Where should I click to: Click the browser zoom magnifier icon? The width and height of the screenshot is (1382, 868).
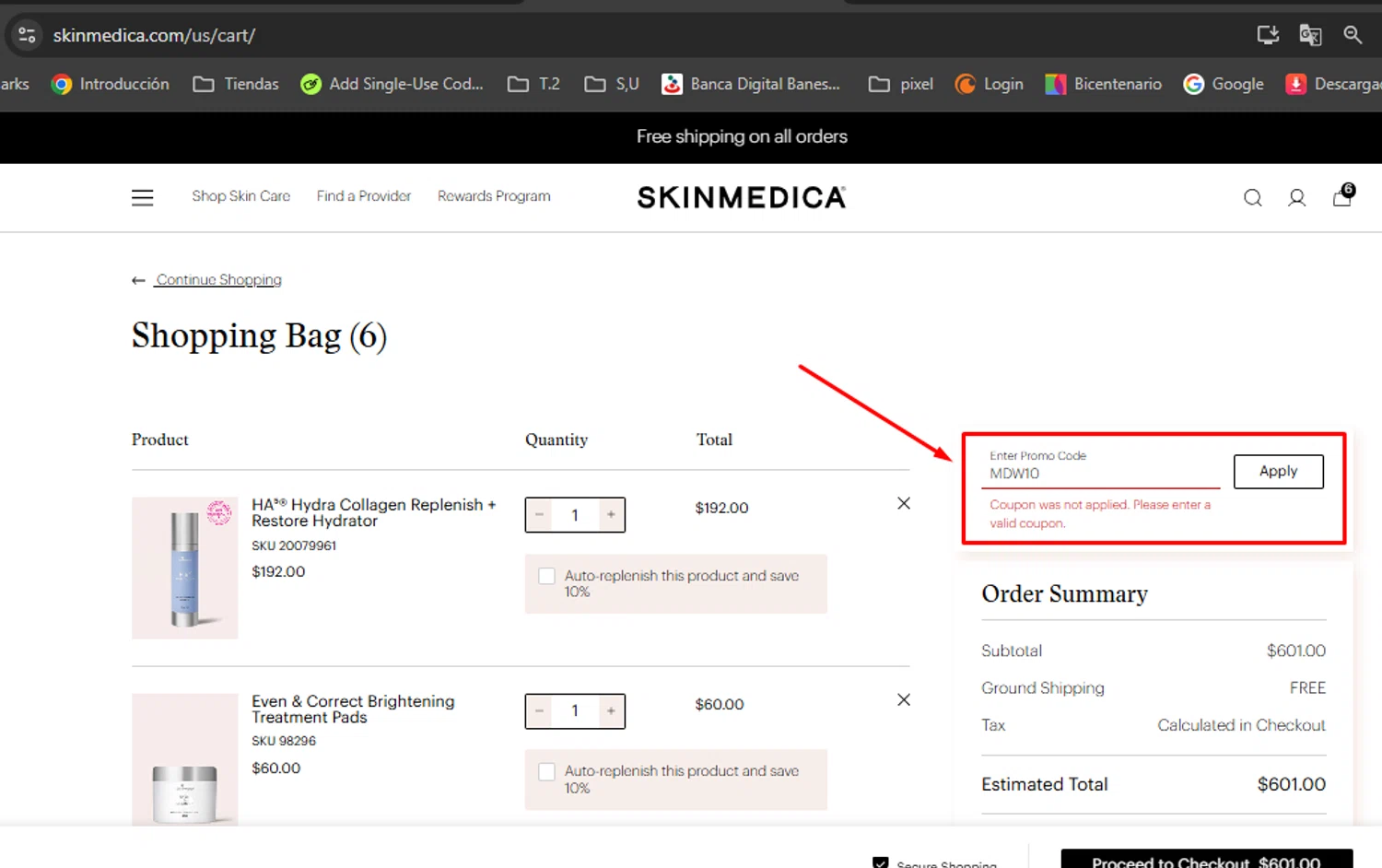coord(1353,35)
